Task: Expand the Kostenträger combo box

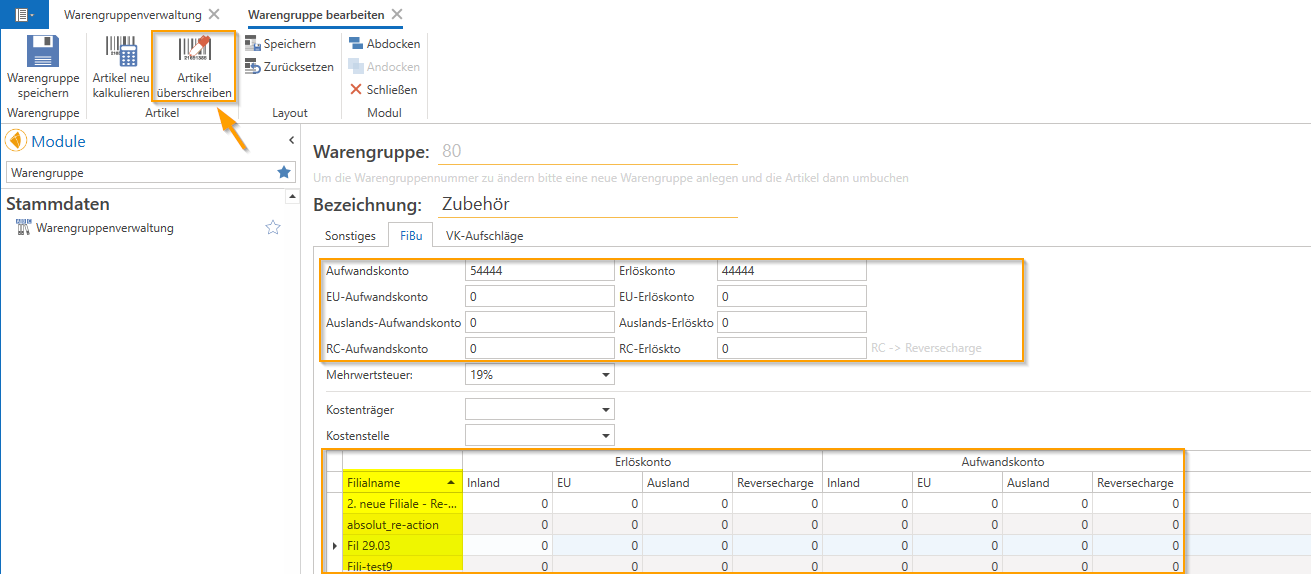Action: click(x=605, y=410)
